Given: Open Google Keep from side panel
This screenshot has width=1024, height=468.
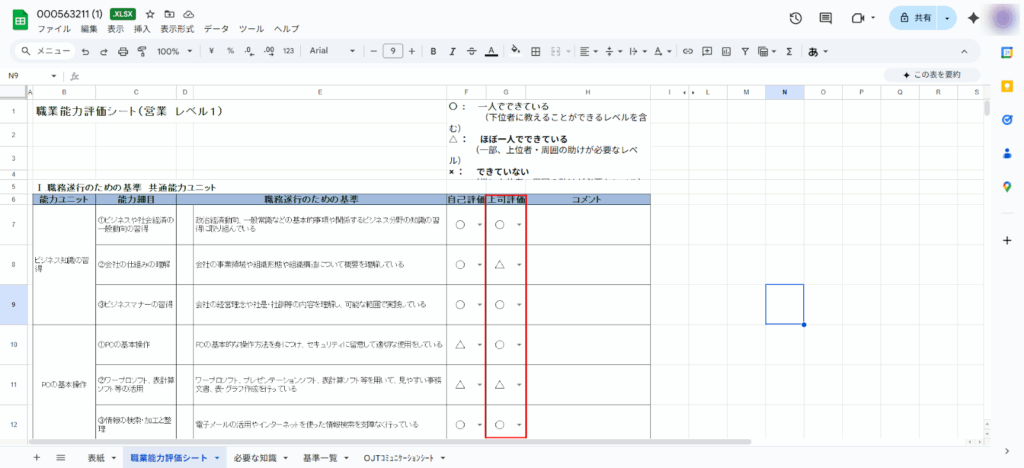Looking at the screenshot, I should click(1007, 86).
